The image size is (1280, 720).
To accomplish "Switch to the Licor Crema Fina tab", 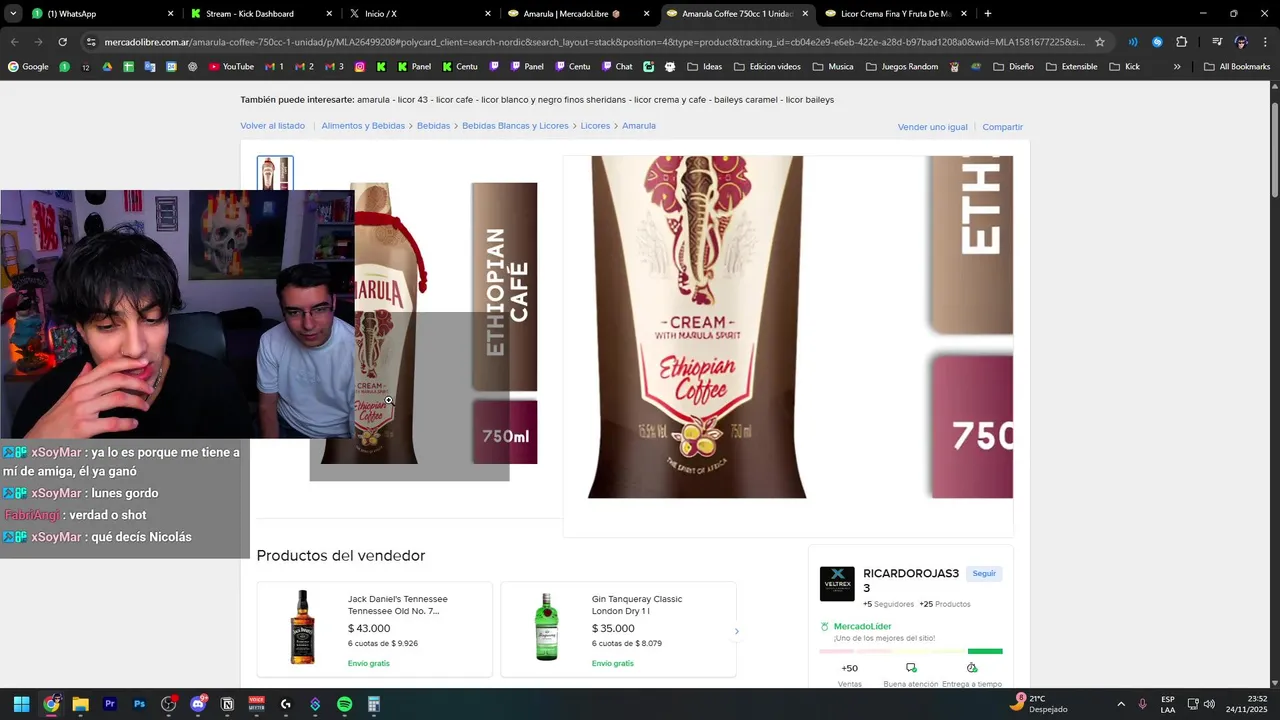I will (x=895, y=14).
